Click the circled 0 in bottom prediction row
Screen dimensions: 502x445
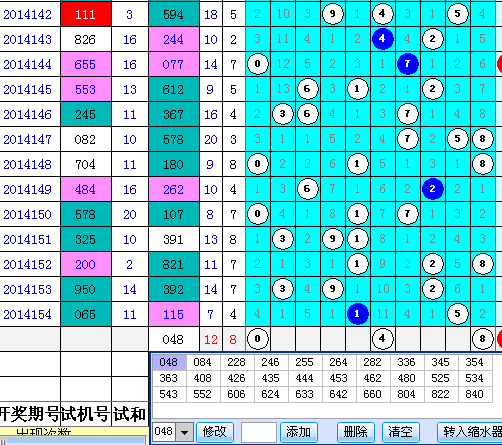pyautogui.click(x=258, y=339)
